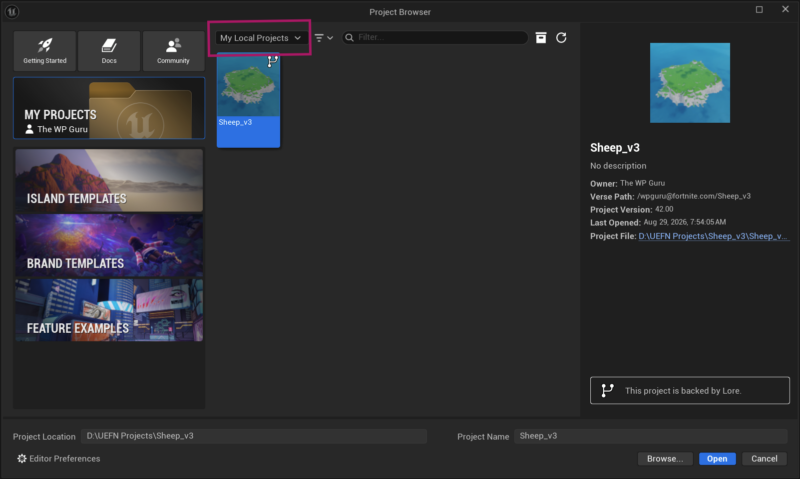Click the Lore branch icon in banner
Viewport: 800px width, 479px height.
(607, 390)
